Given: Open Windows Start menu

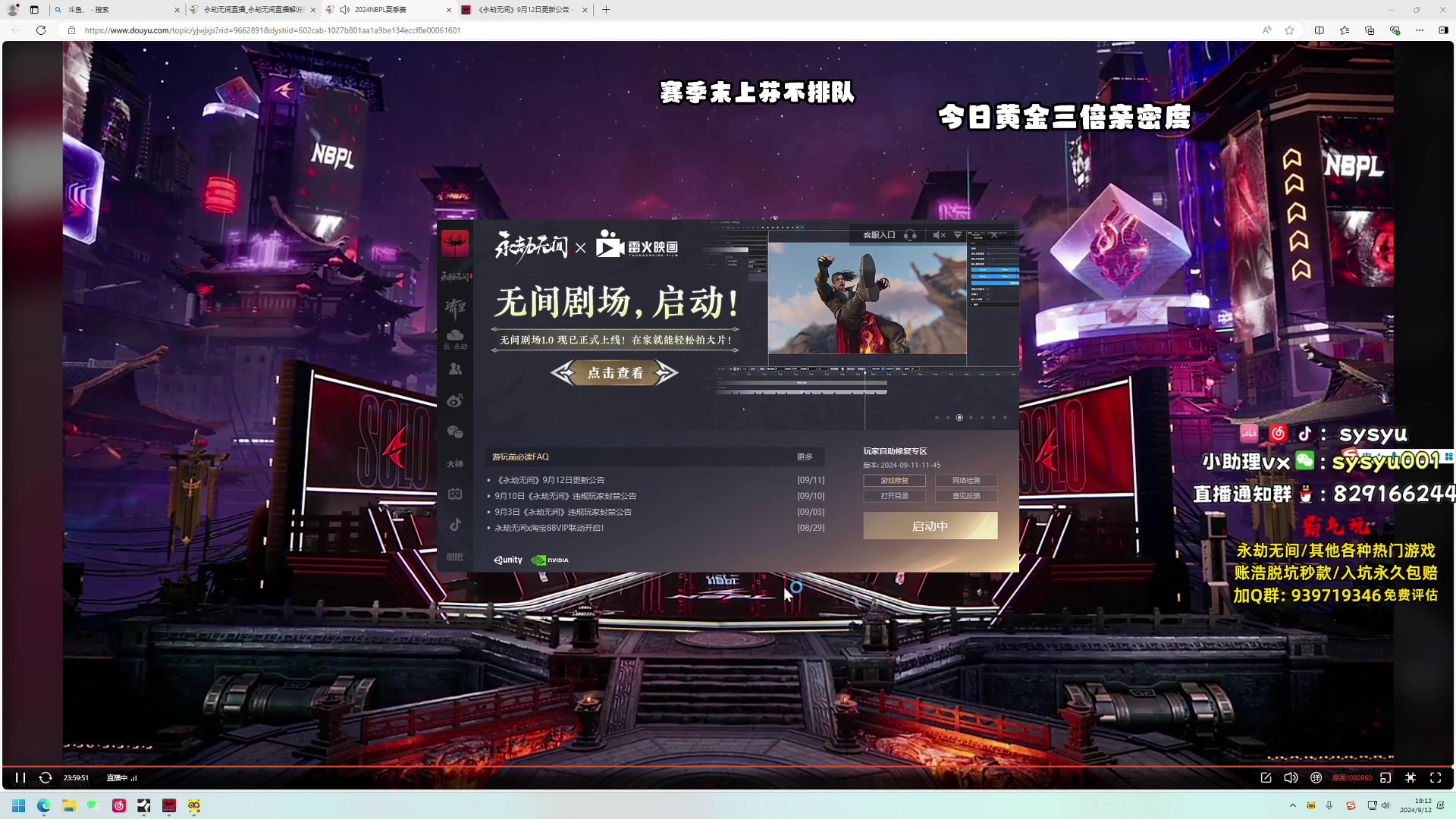Looking at the screenshot, I should coord(18,805).
